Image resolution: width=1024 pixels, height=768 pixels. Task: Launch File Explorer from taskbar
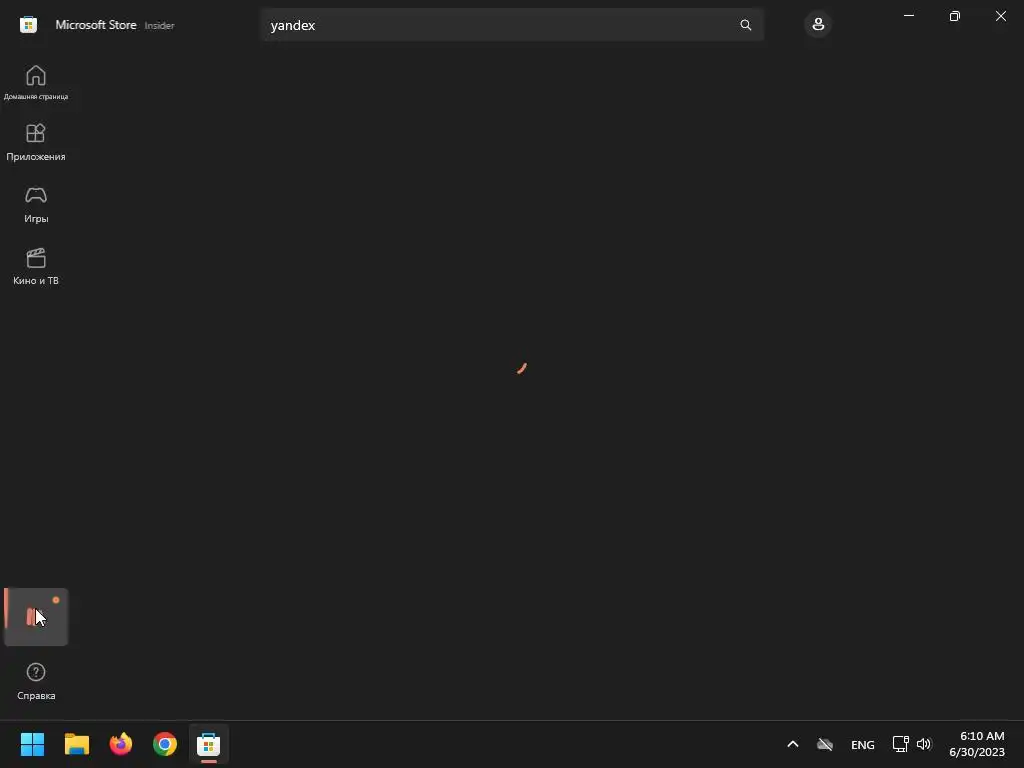click(x=76, y=744)
